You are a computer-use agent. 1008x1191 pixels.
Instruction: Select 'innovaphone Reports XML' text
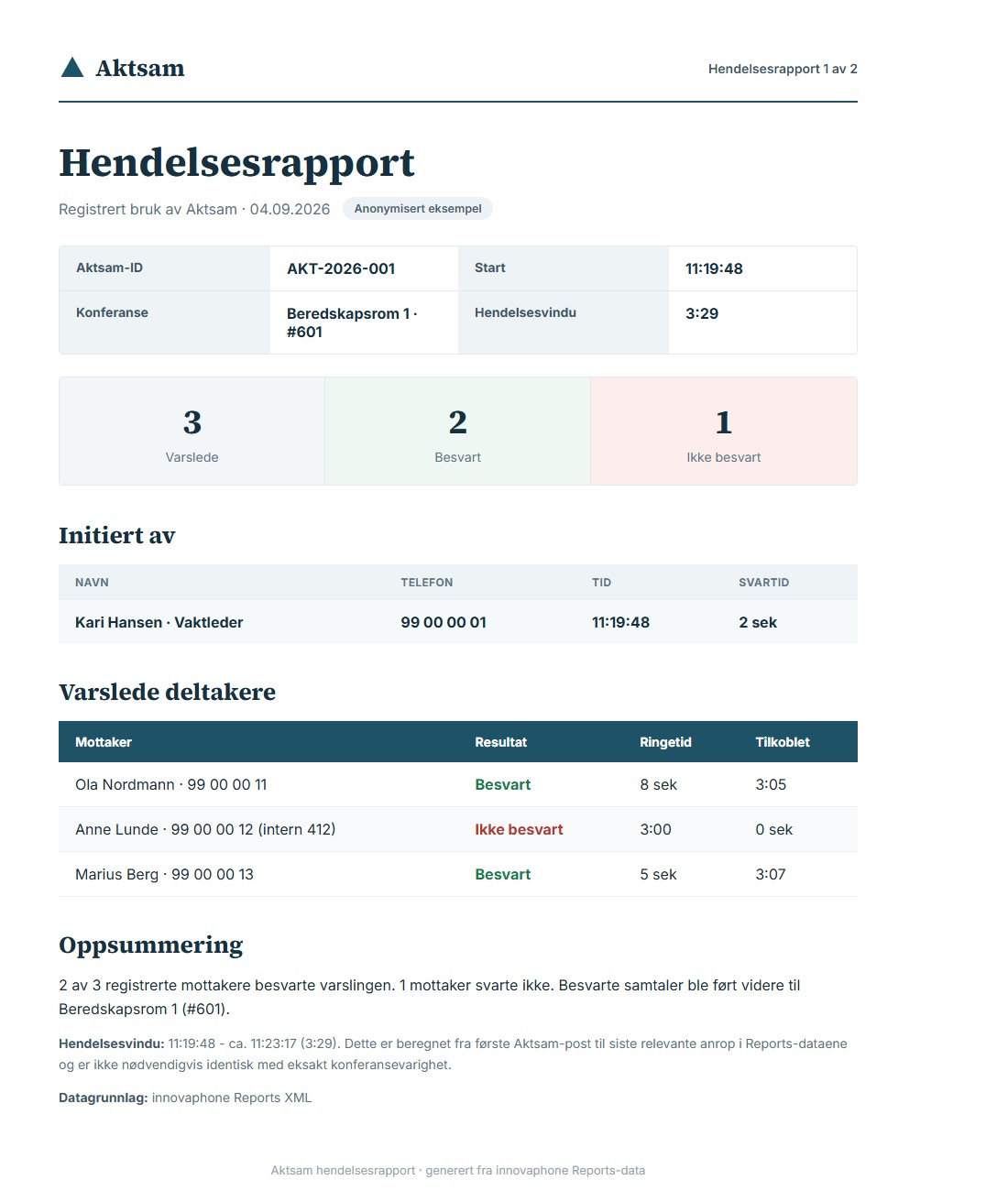pos(232,1098)
